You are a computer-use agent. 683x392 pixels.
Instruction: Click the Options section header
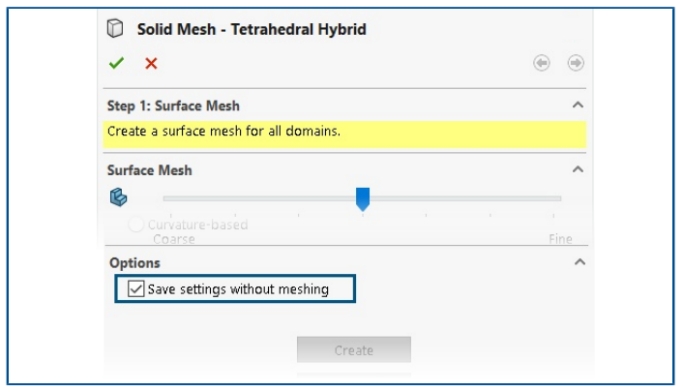click(x=135, y=263)
